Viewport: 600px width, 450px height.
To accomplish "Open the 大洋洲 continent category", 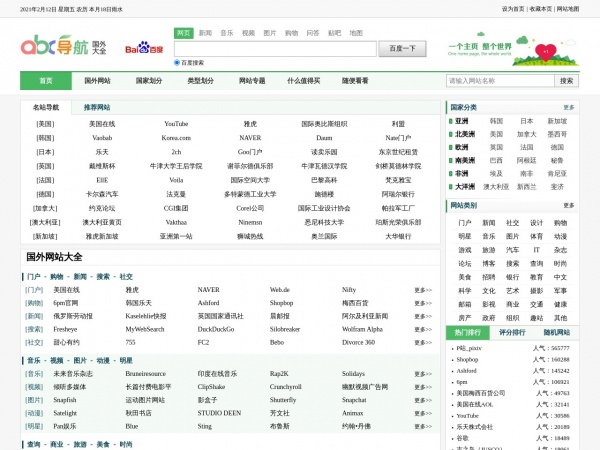I will tap(465, 187).
